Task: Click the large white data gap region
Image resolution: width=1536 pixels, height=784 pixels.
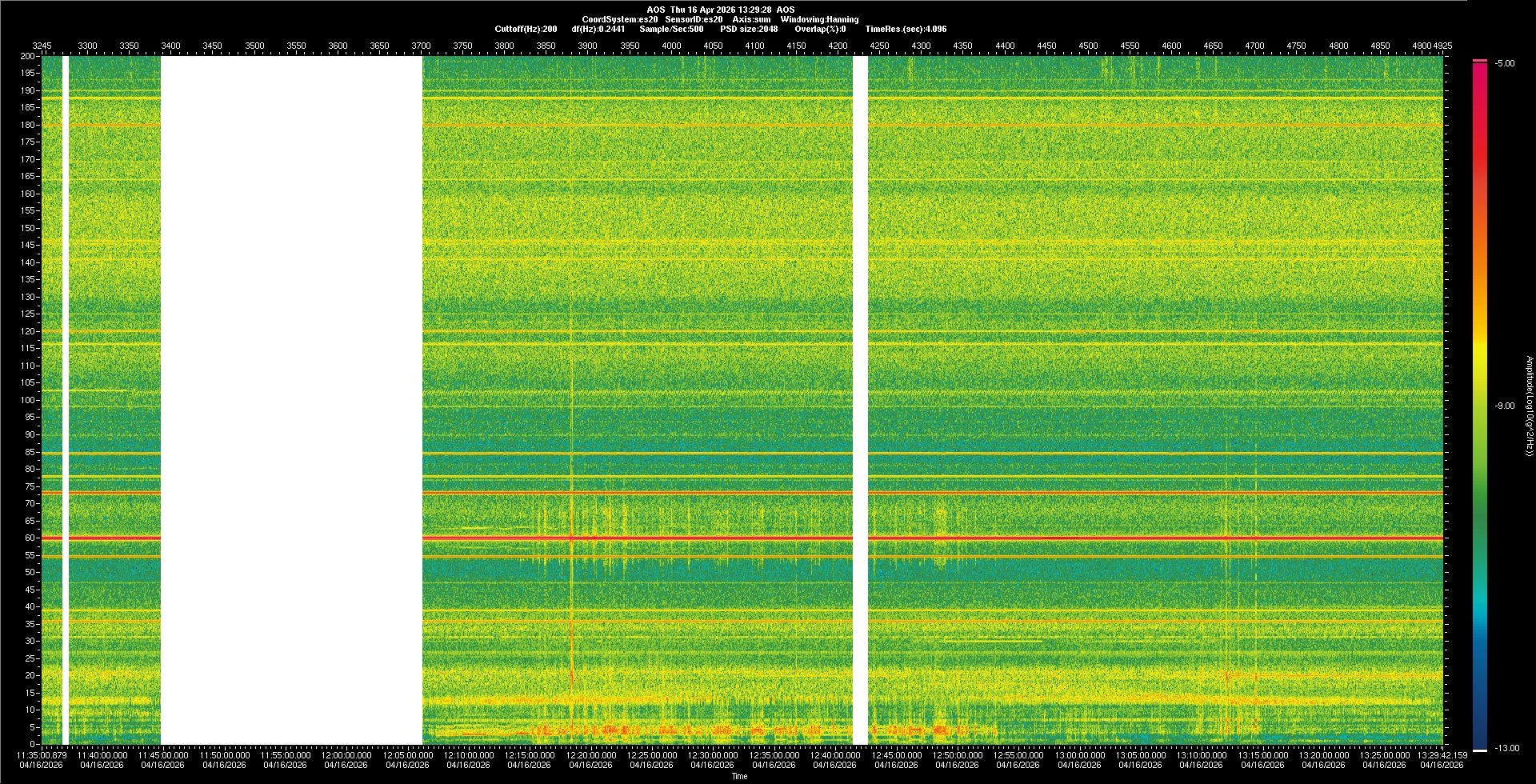Action: point(291,400)
